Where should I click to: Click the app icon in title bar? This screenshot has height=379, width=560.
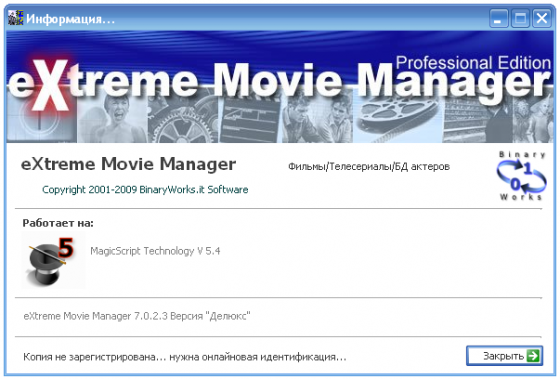tap(16, 18)
